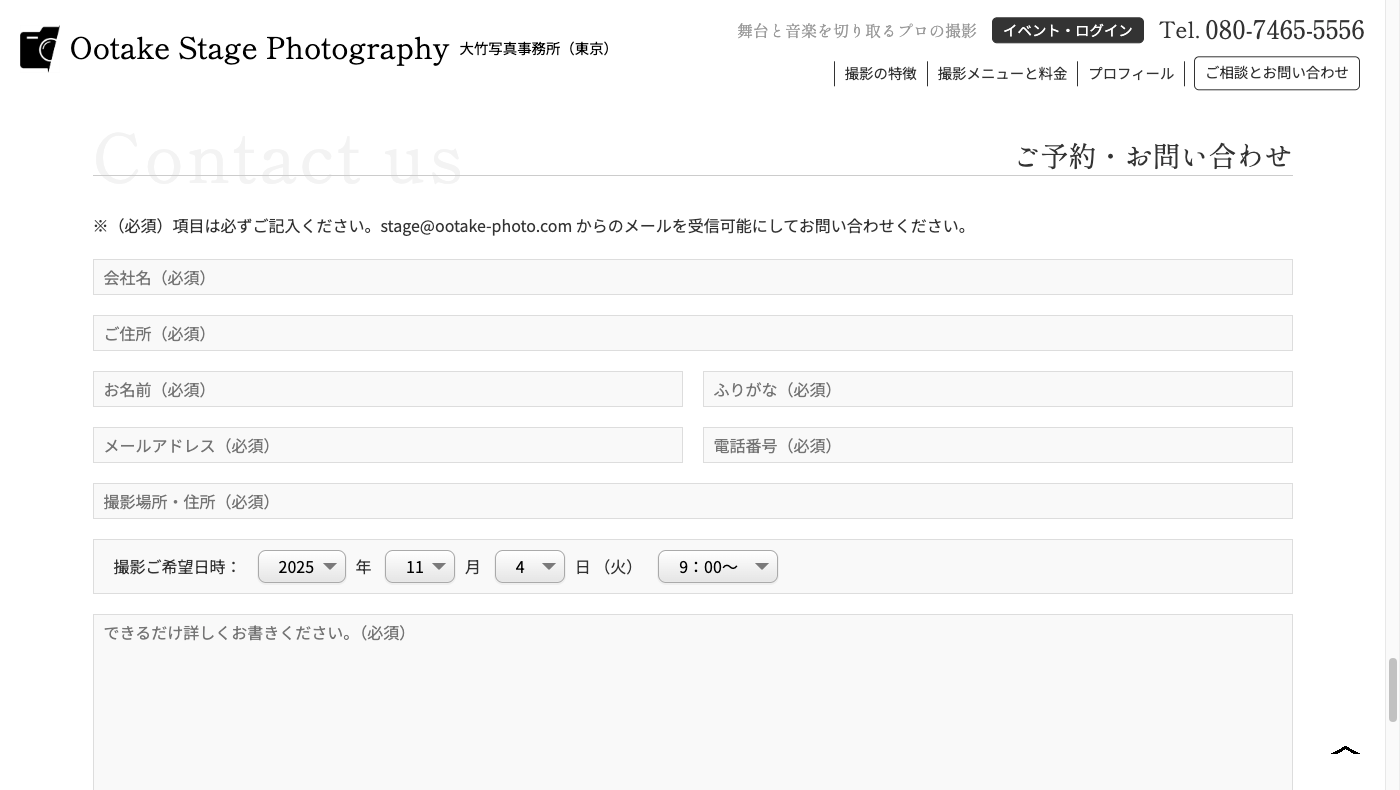Viewport: 1400px width, 790px height.
Task: Open プロフィール menu item
Action: [x=1131, y=74]
